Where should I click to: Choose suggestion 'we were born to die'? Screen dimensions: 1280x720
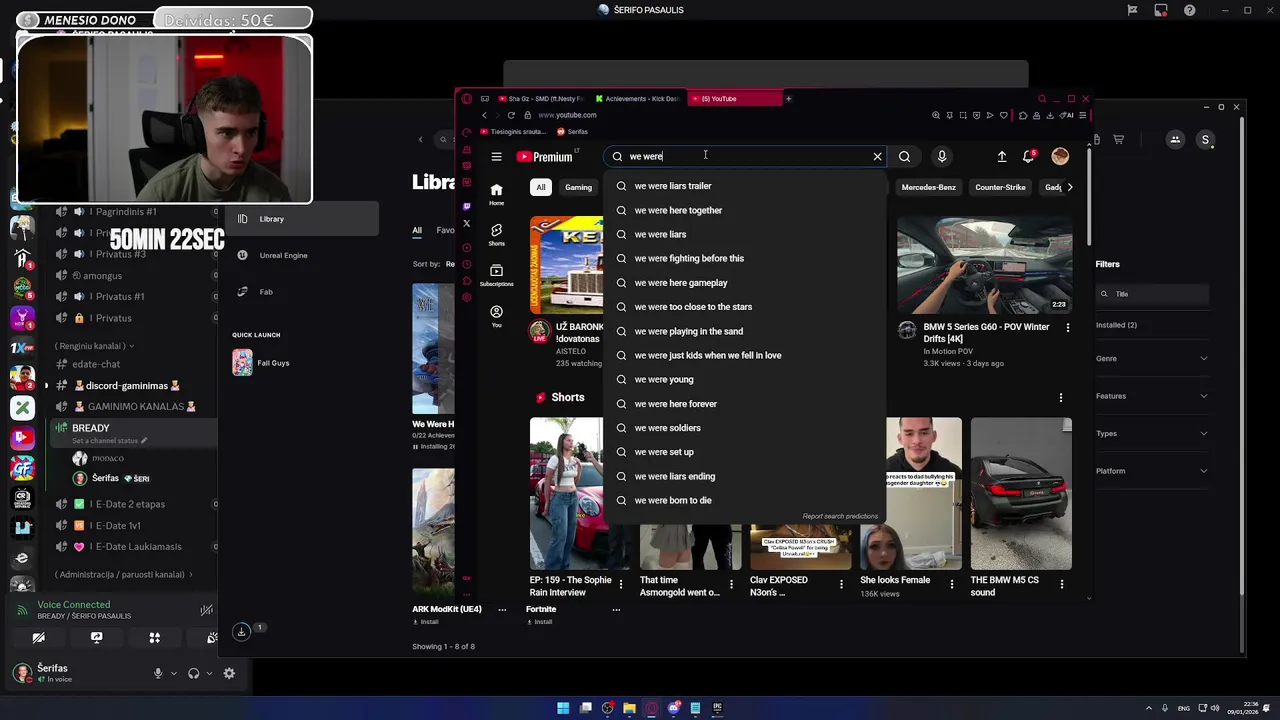click(x=745, y=500)
